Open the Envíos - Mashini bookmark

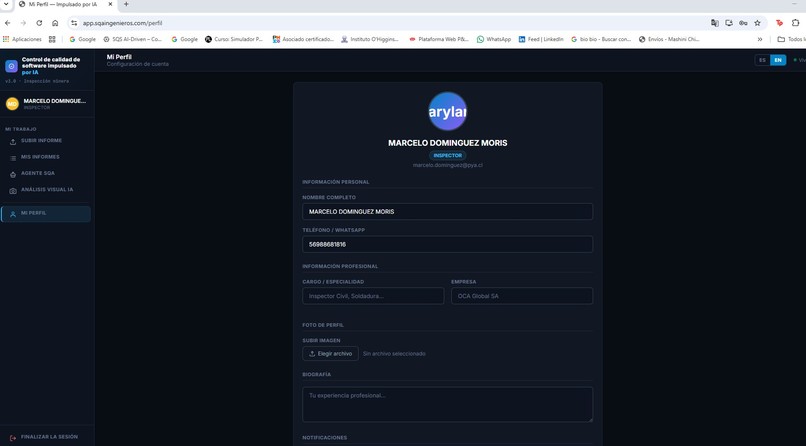pos(669,39)
